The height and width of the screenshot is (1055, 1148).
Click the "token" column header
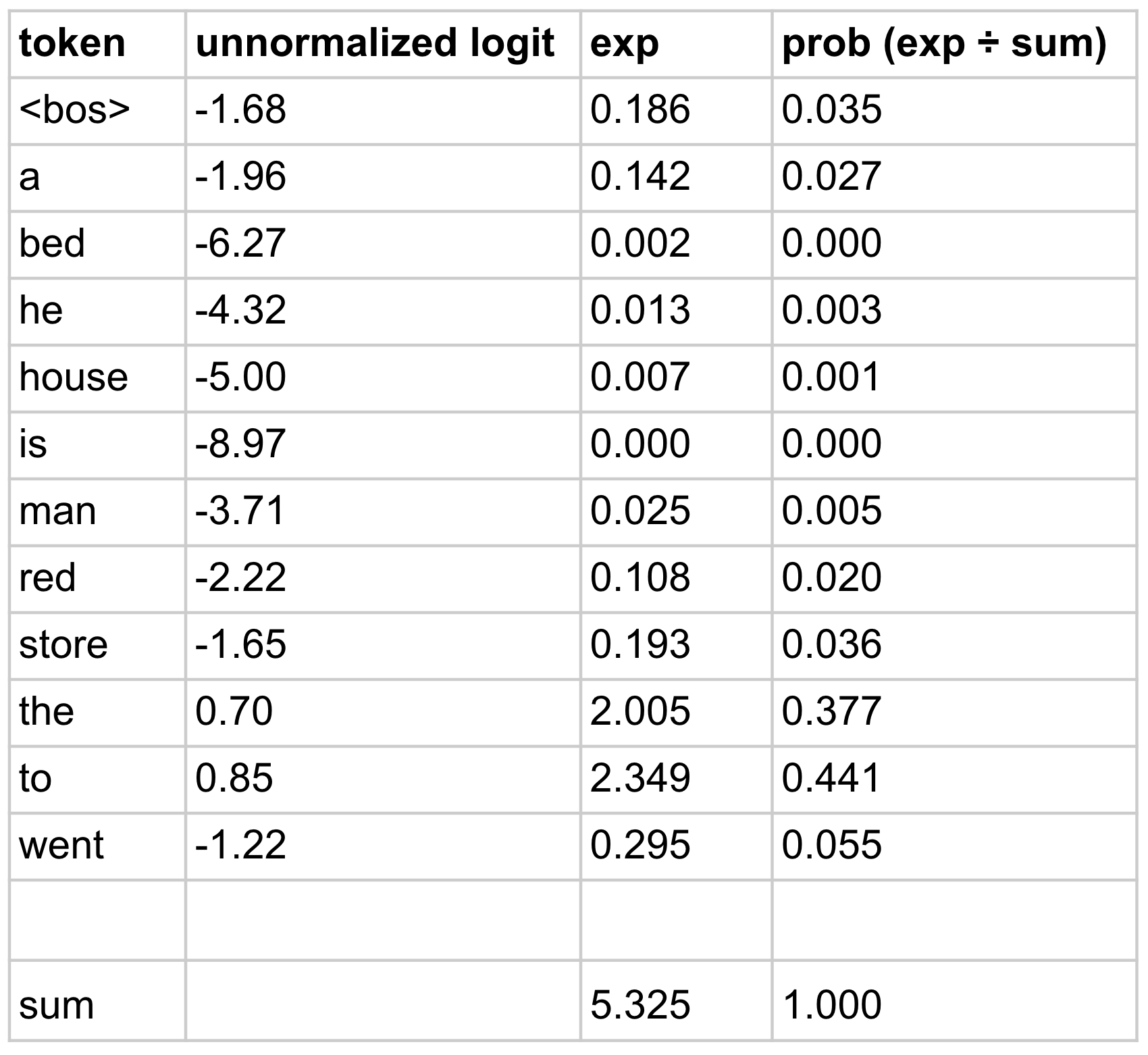click(x=72, y=44)
